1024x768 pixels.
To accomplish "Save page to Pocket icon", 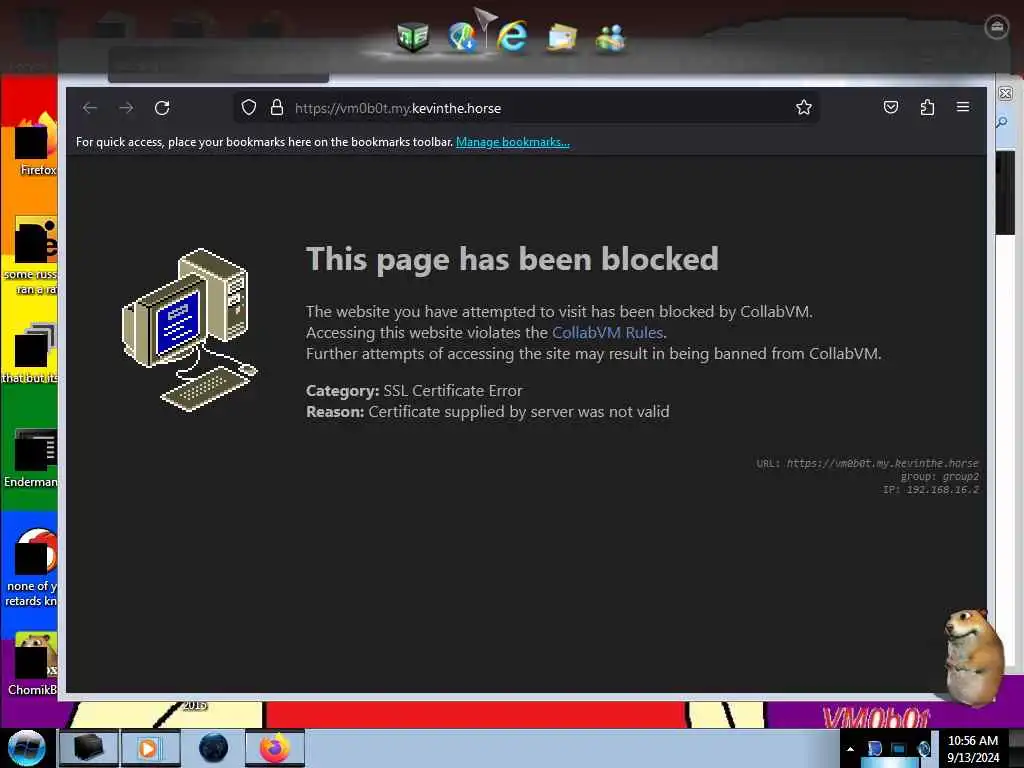I will (x=891, y=107).
